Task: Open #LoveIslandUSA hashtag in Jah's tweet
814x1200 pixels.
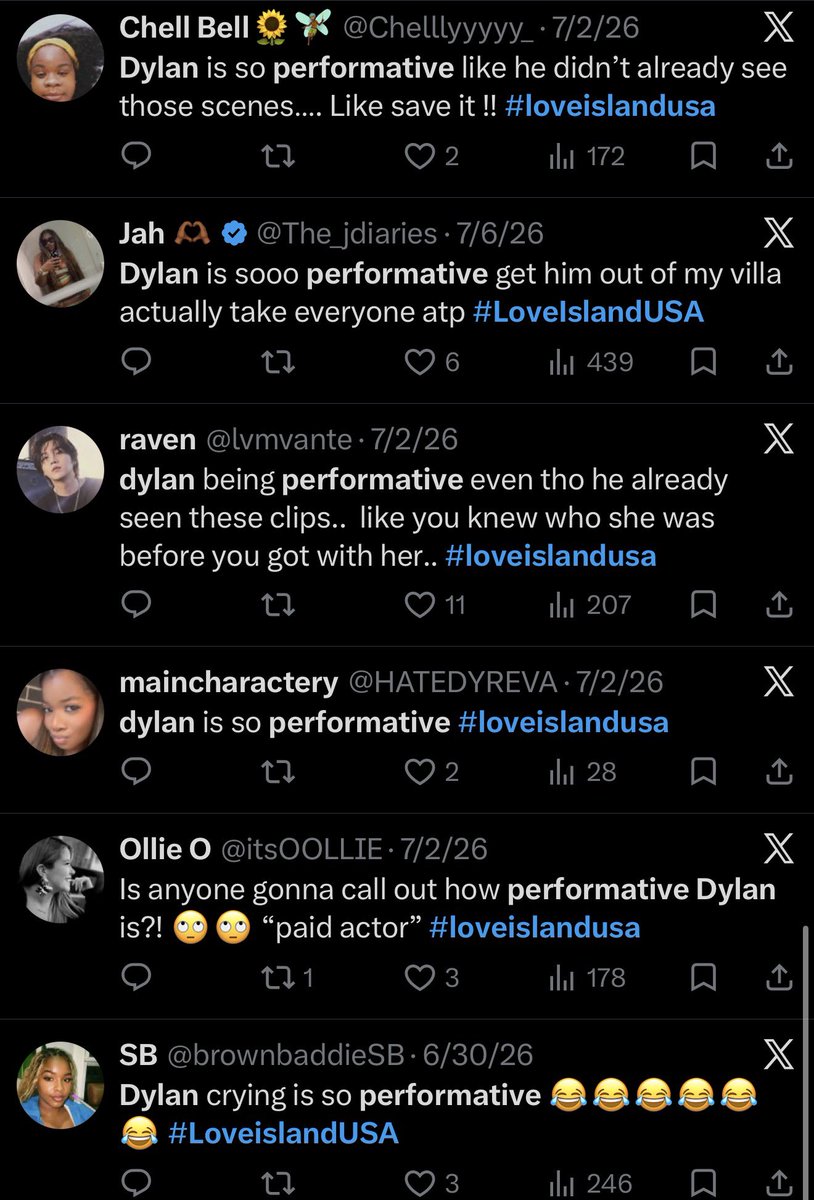Action: [588, 312]
